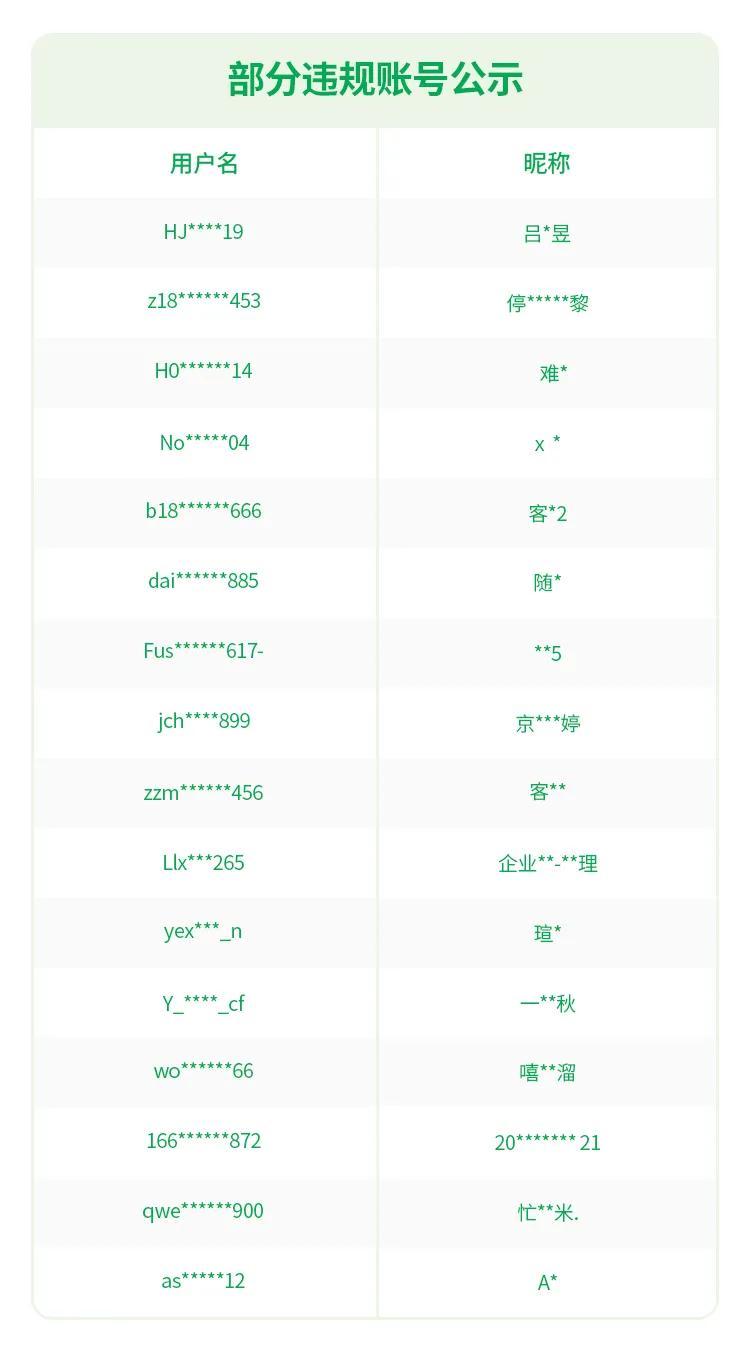The width and height of the screenshot is (750, 1353).
Task: Select username dai******885
Action: point(204,581)
